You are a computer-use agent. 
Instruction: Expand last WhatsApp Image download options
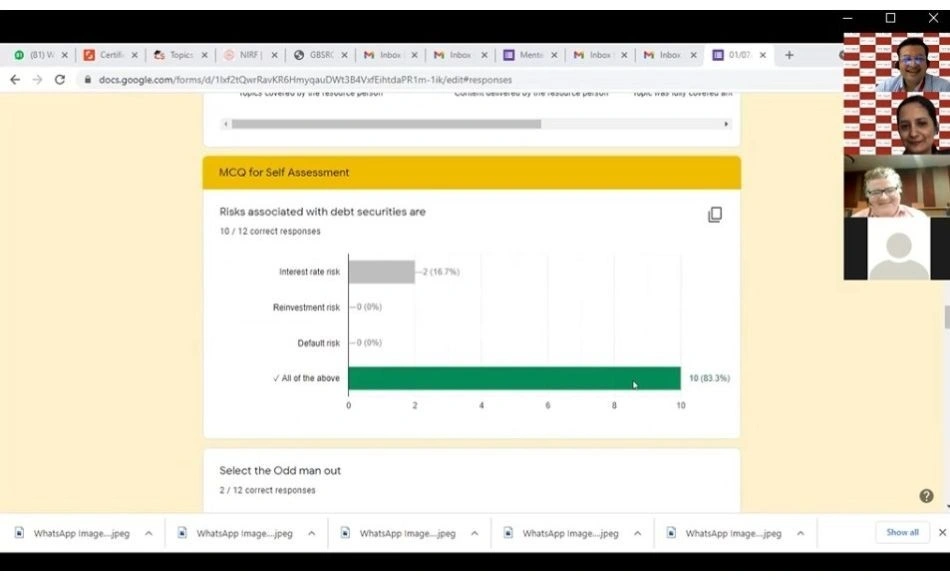pyautogui.click(x=800, y=533)
